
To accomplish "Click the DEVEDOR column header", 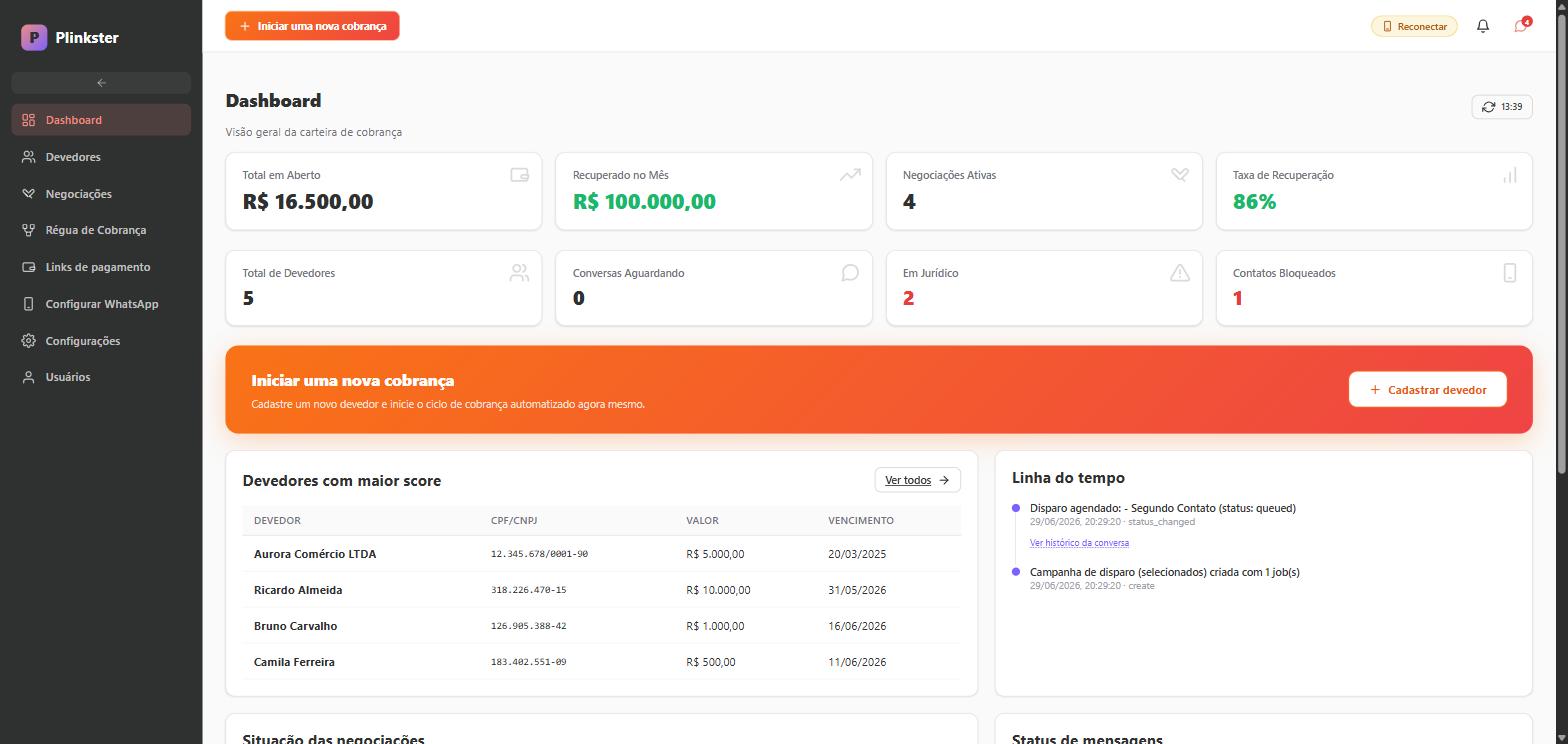I will 277,521.
